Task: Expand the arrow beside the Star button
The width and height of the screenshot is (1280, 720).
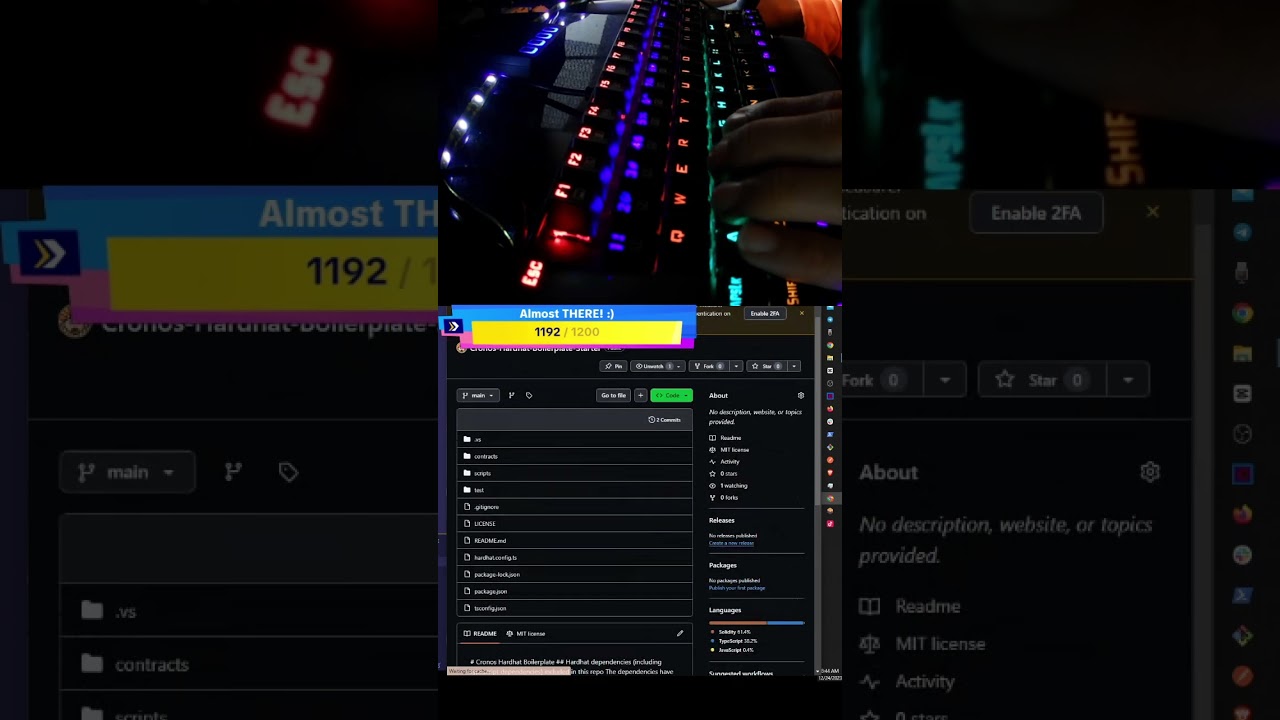Action: click(x=795, y=367)
